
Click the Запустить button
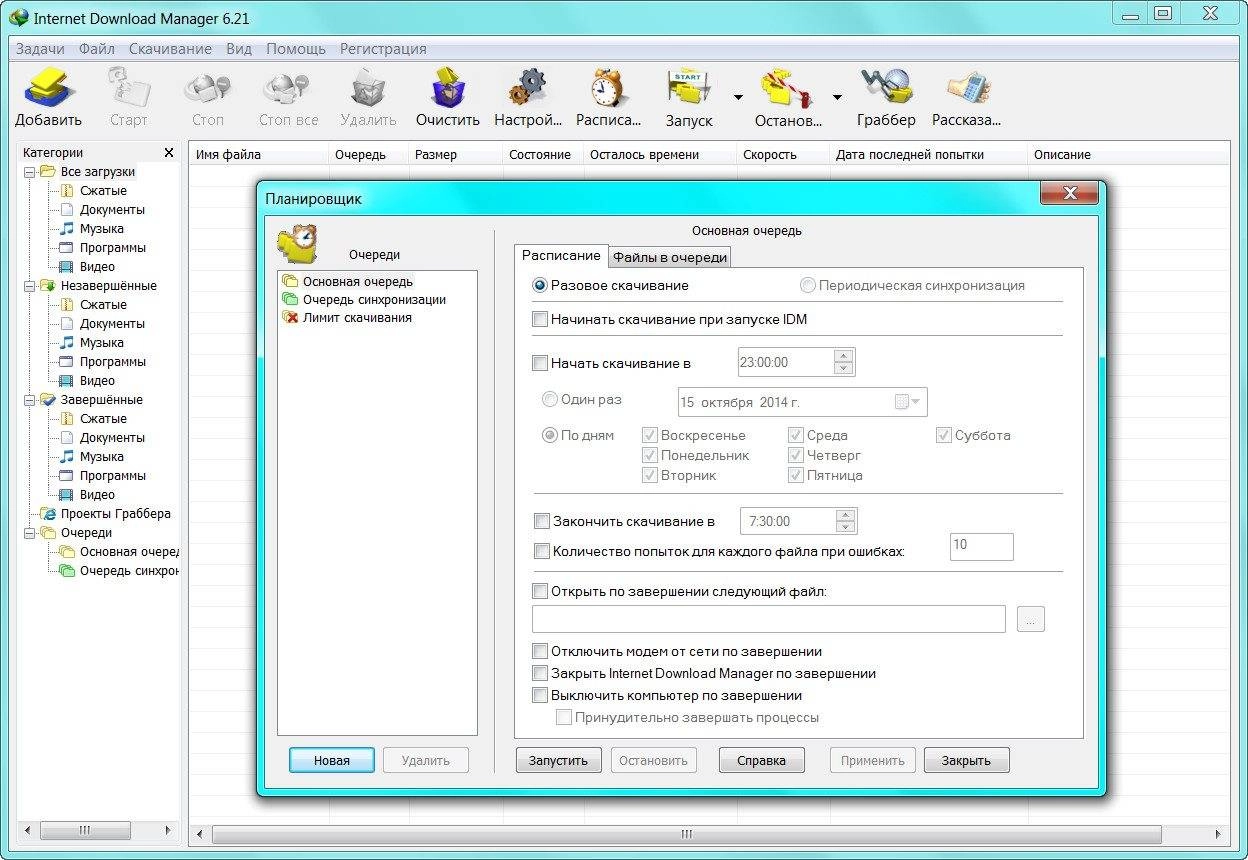pos(559,760)
